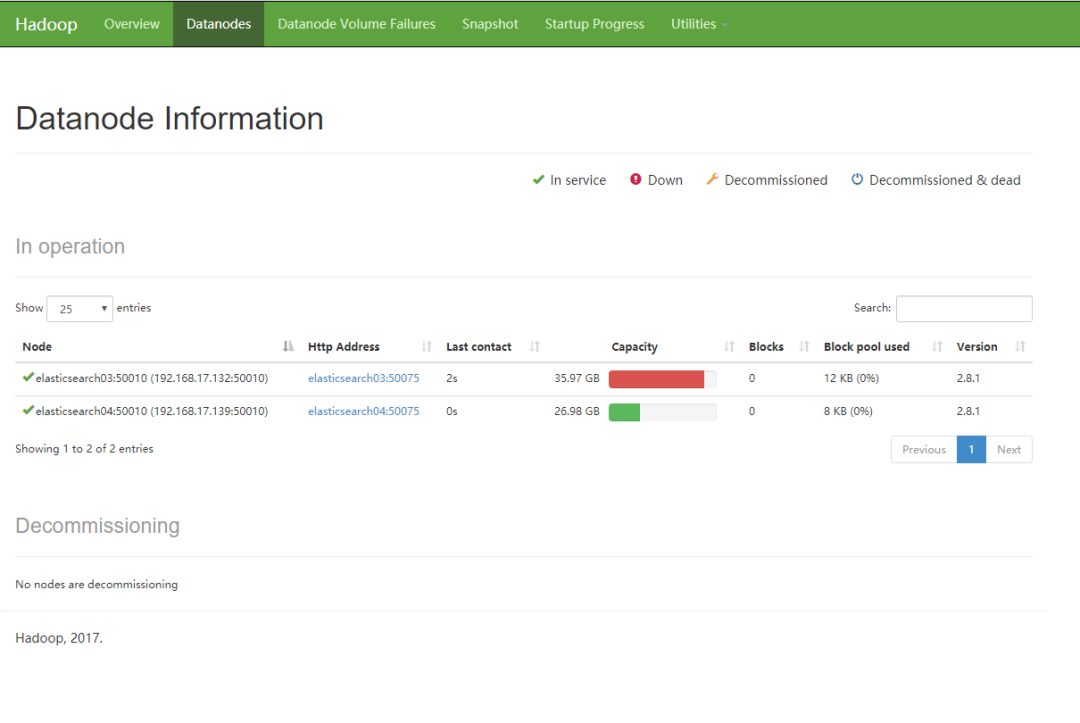Sort by Http Address column arrows
The width and height of the screenshot is (1080, 723).
click(426, 346)
